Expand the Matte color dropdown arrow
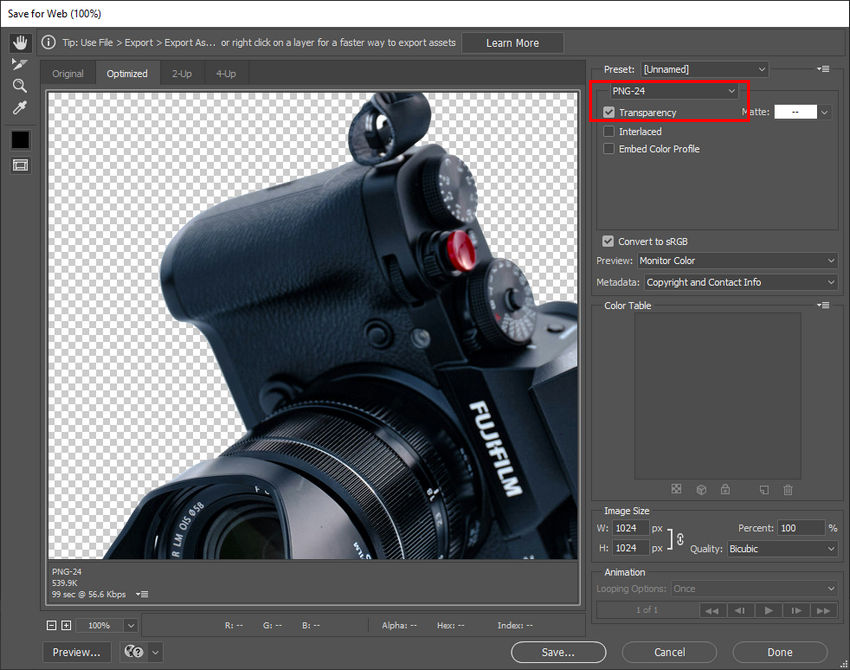 tap(825, 112)
